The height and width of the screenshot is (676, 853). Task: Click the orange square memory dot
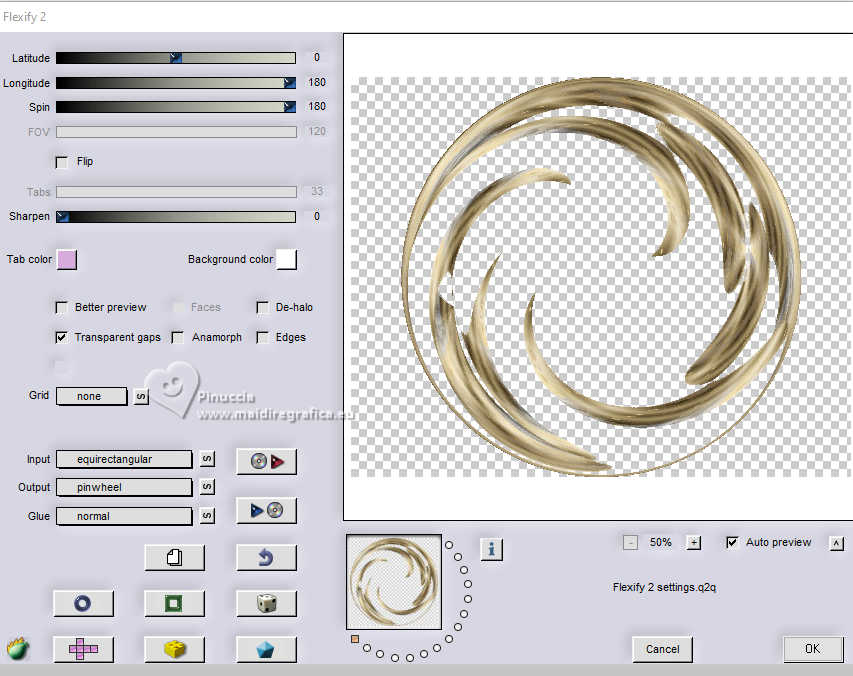click(x=355, y=639)
